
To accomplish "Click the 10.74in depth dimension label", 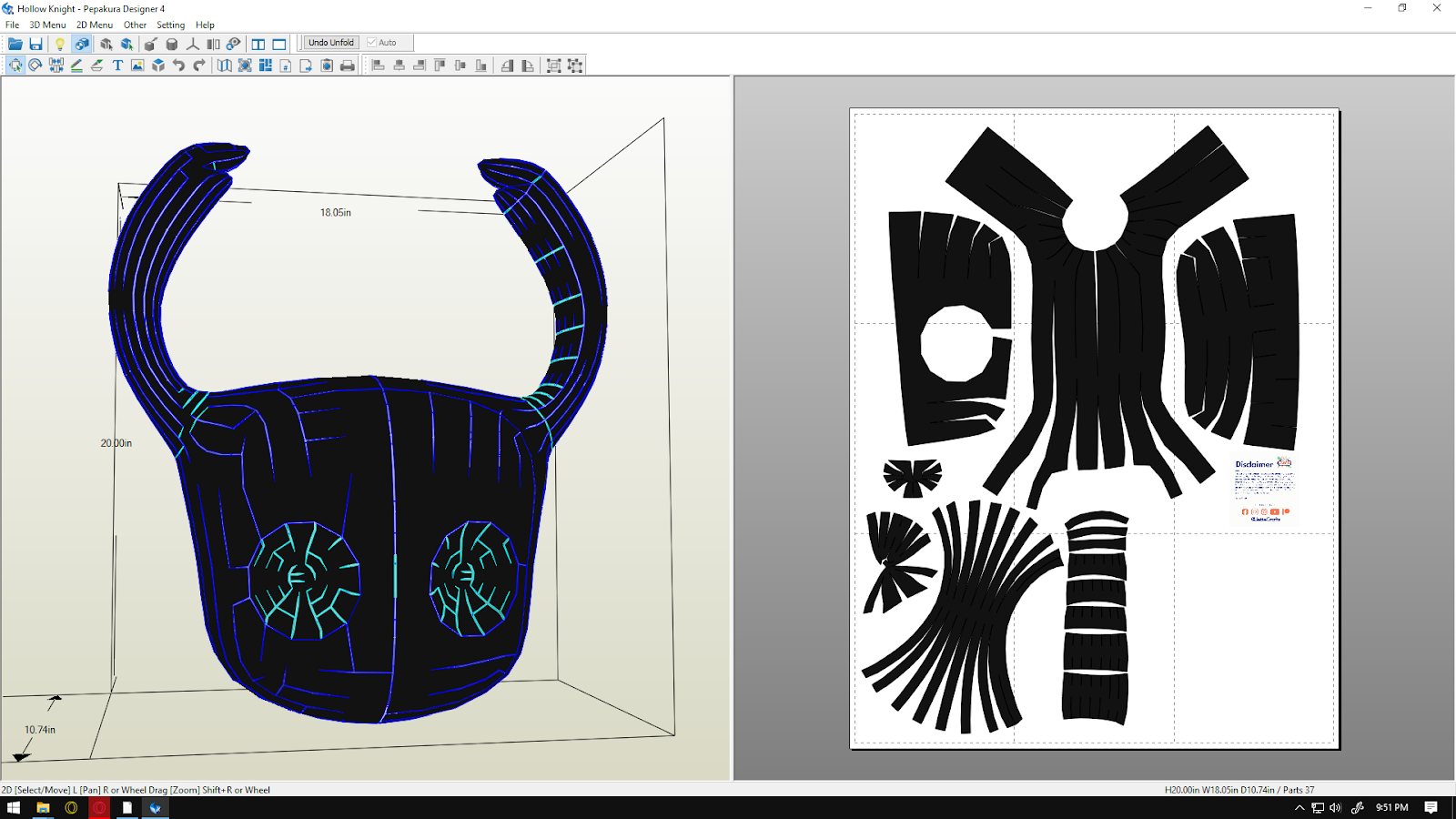I will pyautogui.click(x=40, y=730).
